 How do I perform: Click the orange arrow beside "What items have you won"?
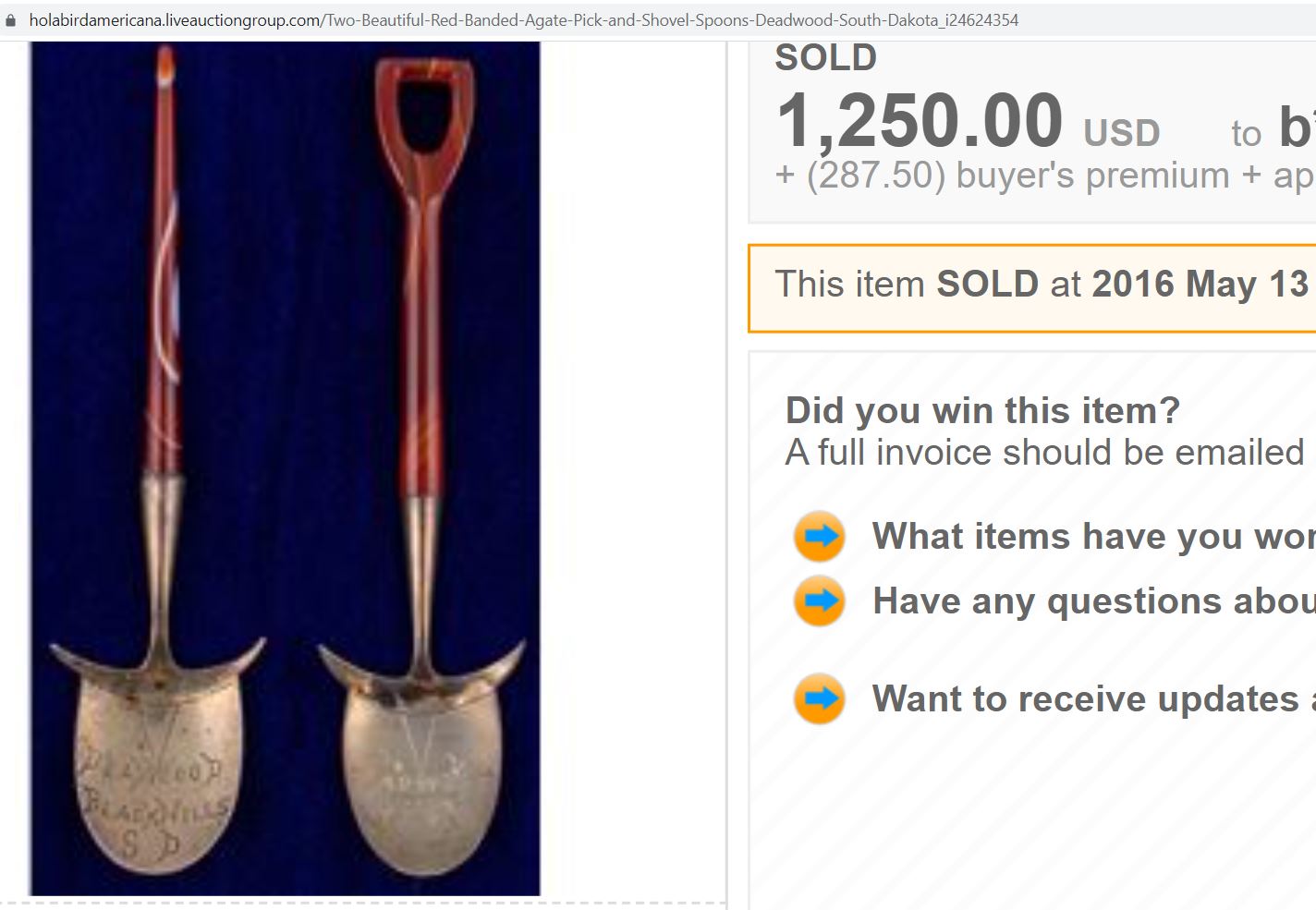[820, 536]
